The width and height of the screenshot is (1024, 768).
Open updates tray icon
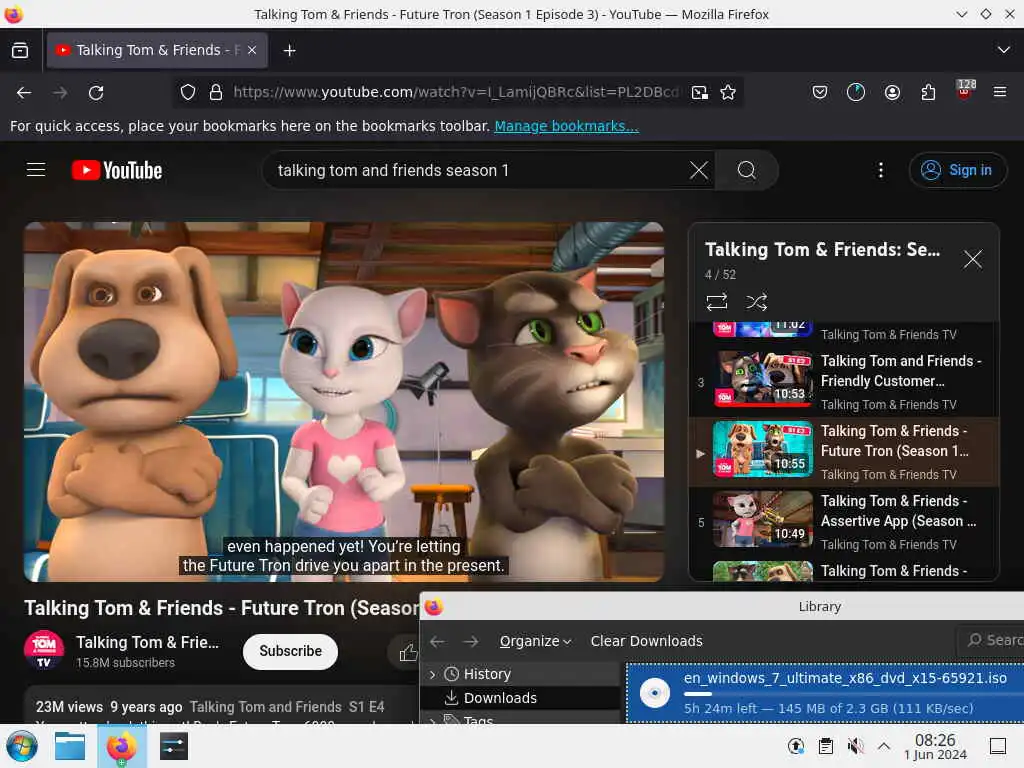click(x=796, y=746)
